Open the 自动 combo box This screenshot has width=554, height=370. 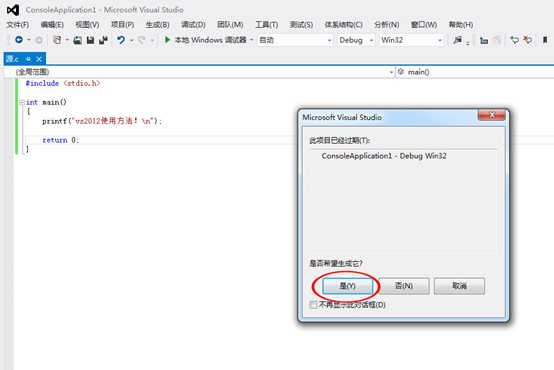click(x=295, y=40)
